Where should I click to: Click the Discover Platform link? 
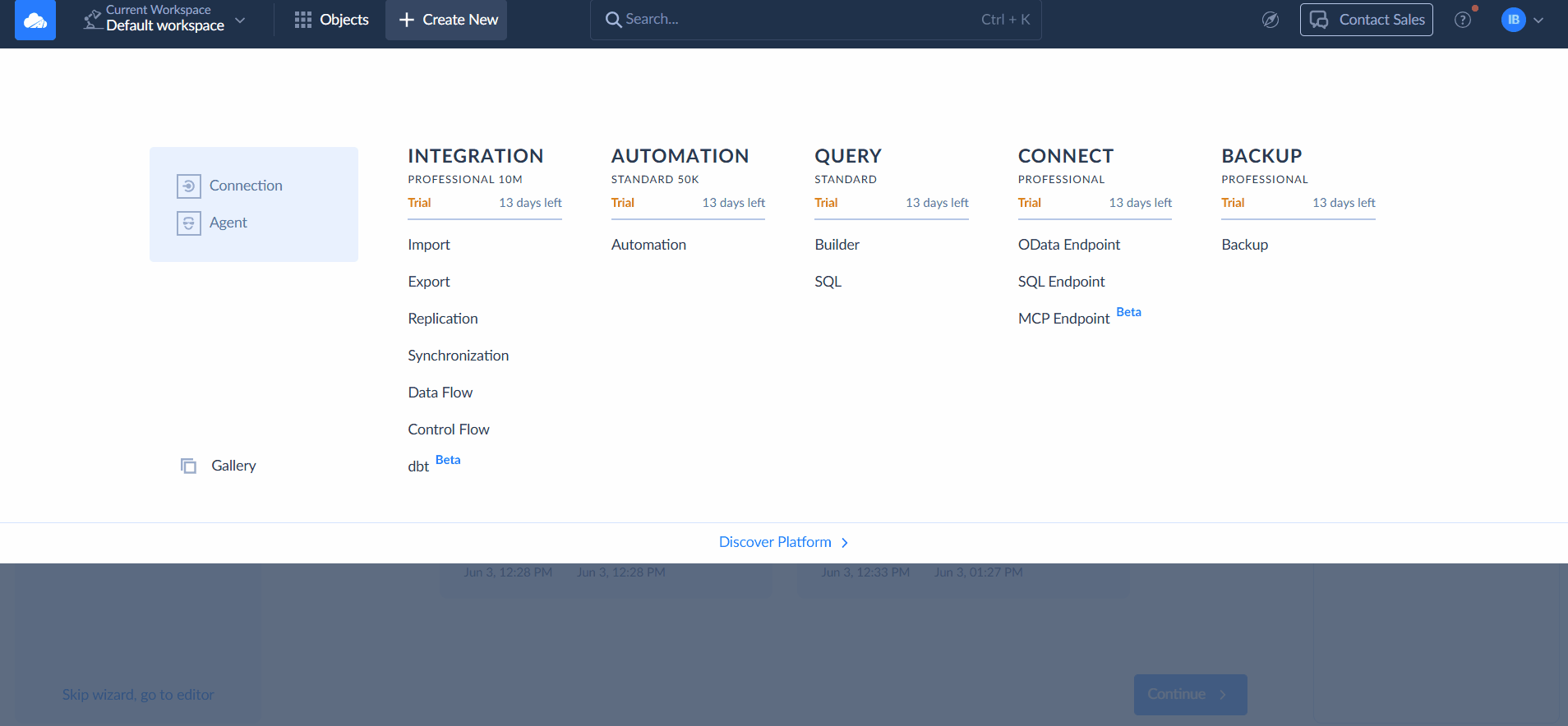pos(783,542)
